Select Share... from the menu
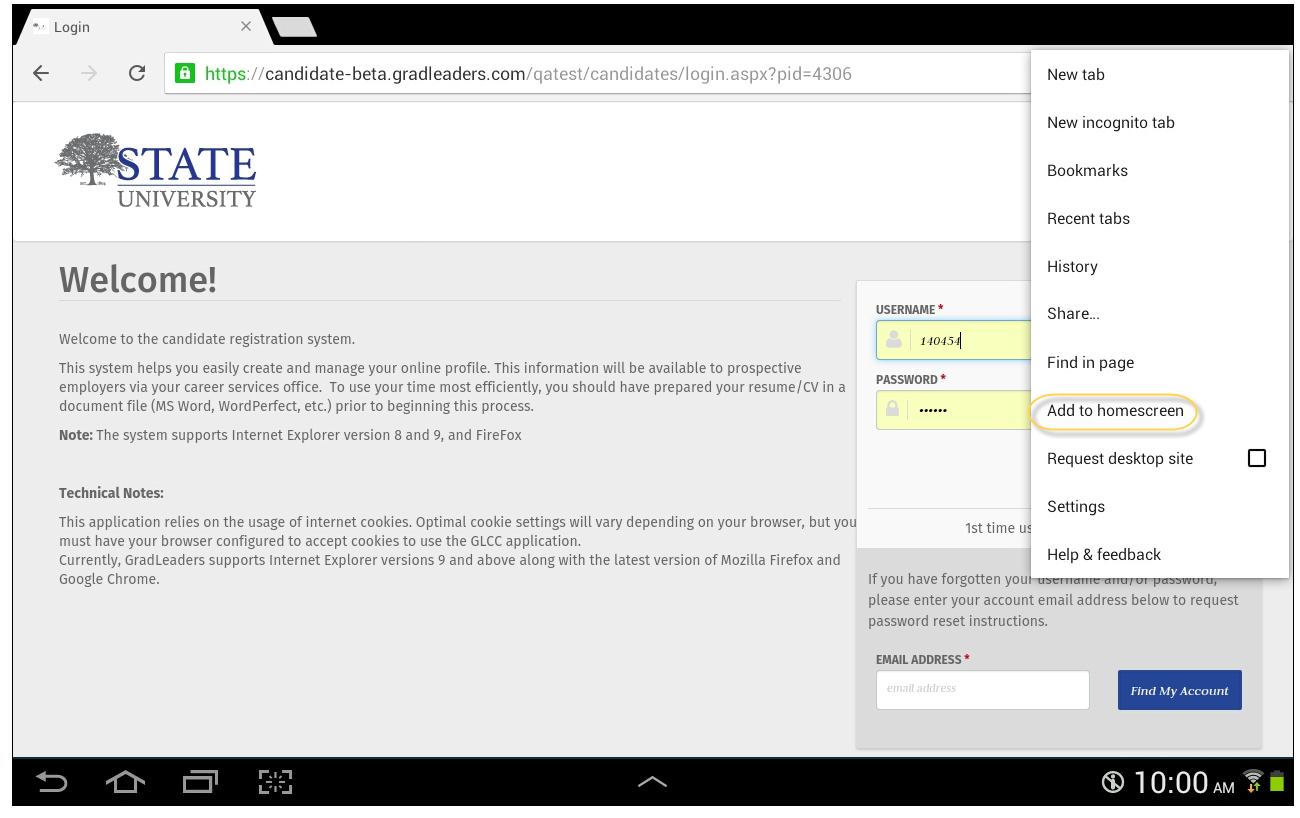Screen dimensions: 1300x818 point(1160,314)
